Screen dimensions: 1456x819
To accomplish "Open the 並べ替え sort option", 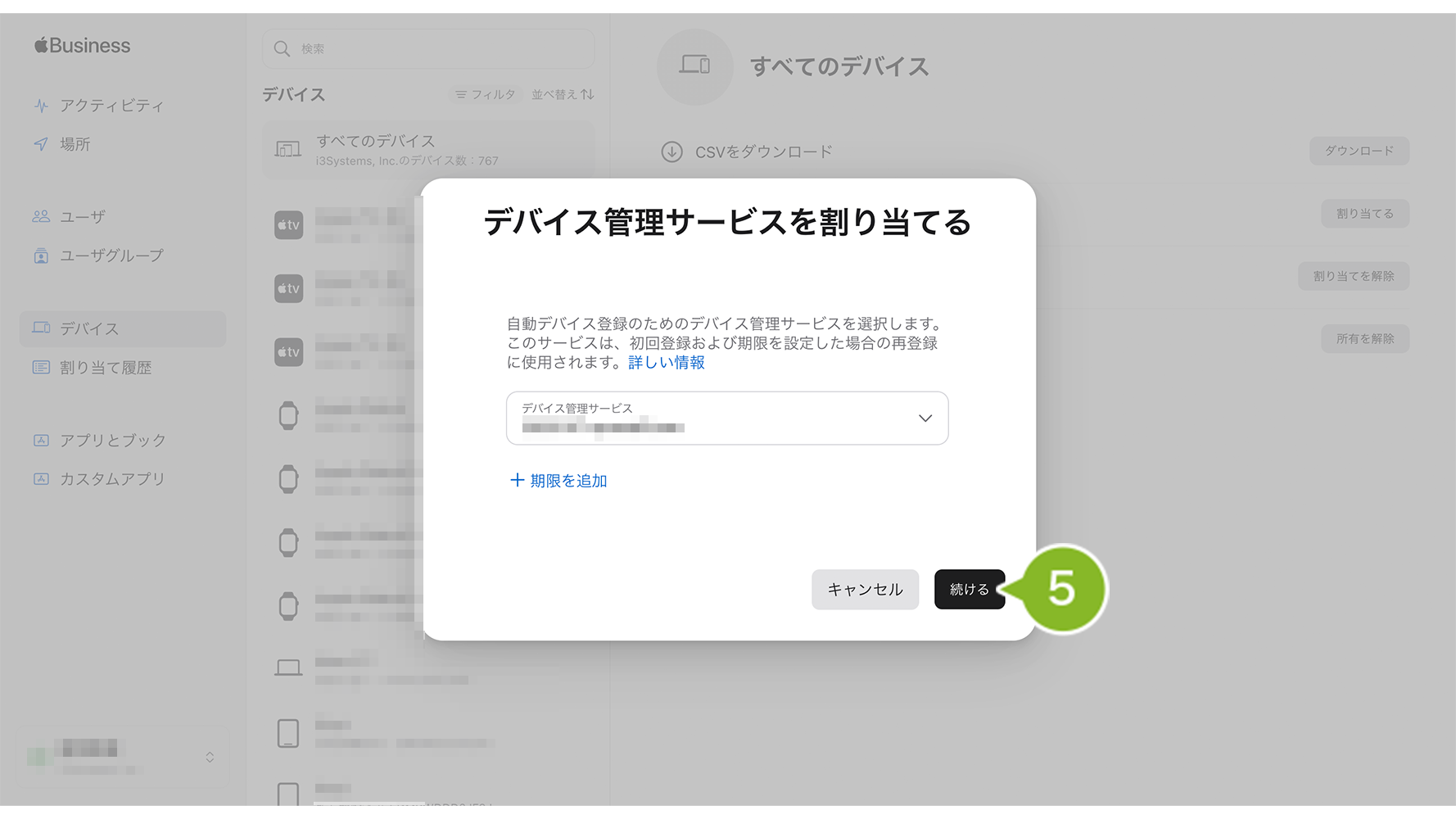I will tap(563, 94).
